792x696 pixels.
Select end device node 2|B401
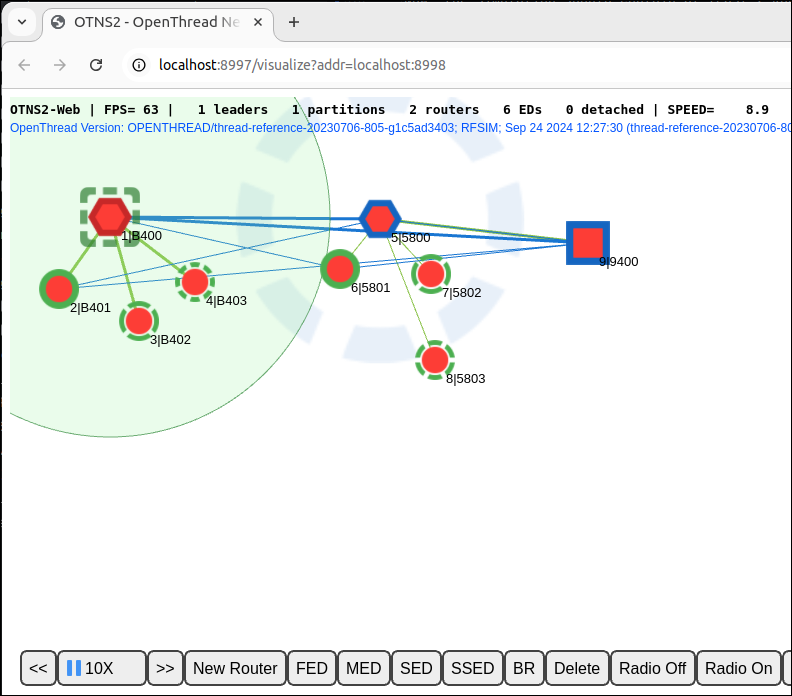[x=59, y=289]
